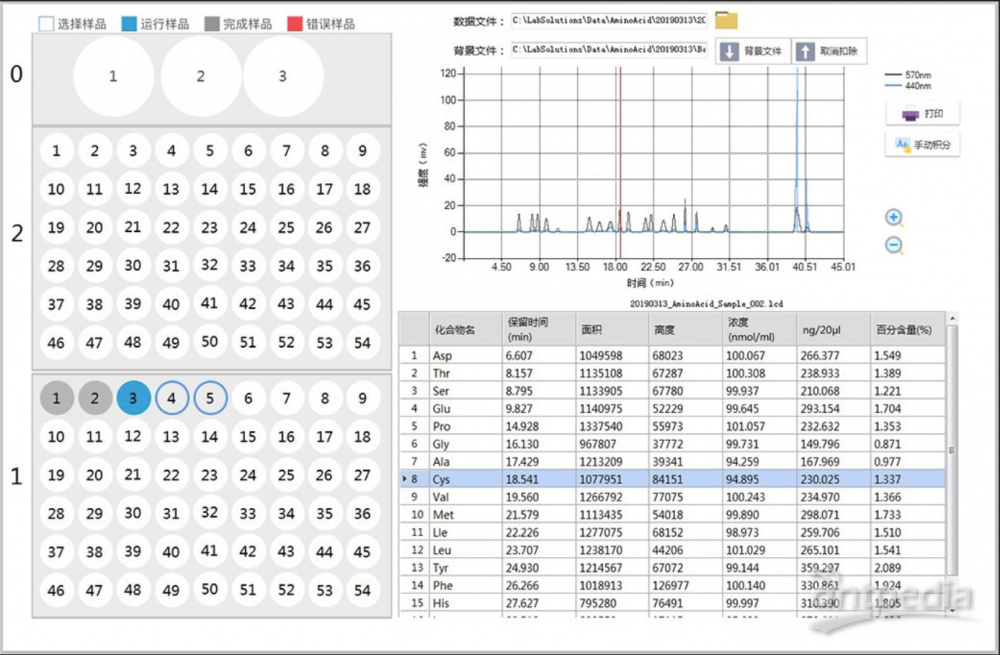Click the red 错误样品 color swatch
Viewport: 1000px width, 655px height.
(295, 23)
